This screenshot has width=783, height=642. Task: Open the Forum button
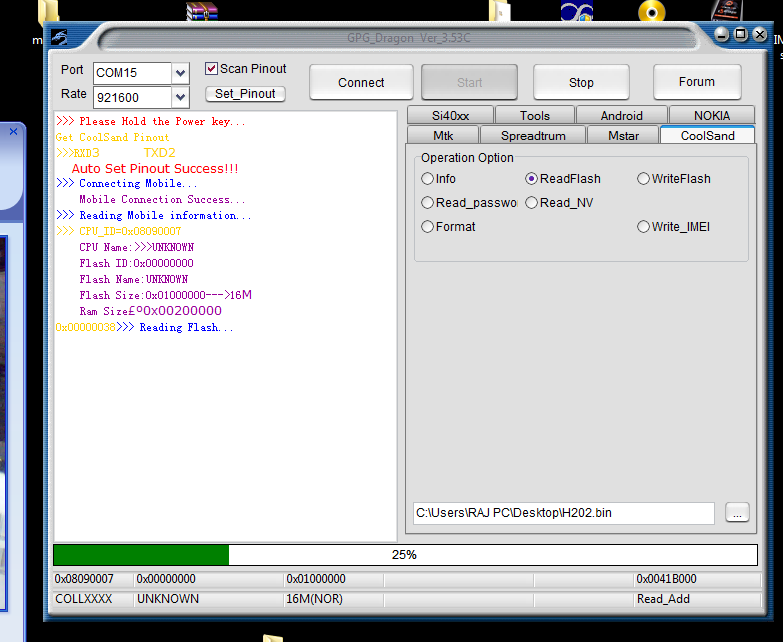pyautogui.click(x=697, y=81)
